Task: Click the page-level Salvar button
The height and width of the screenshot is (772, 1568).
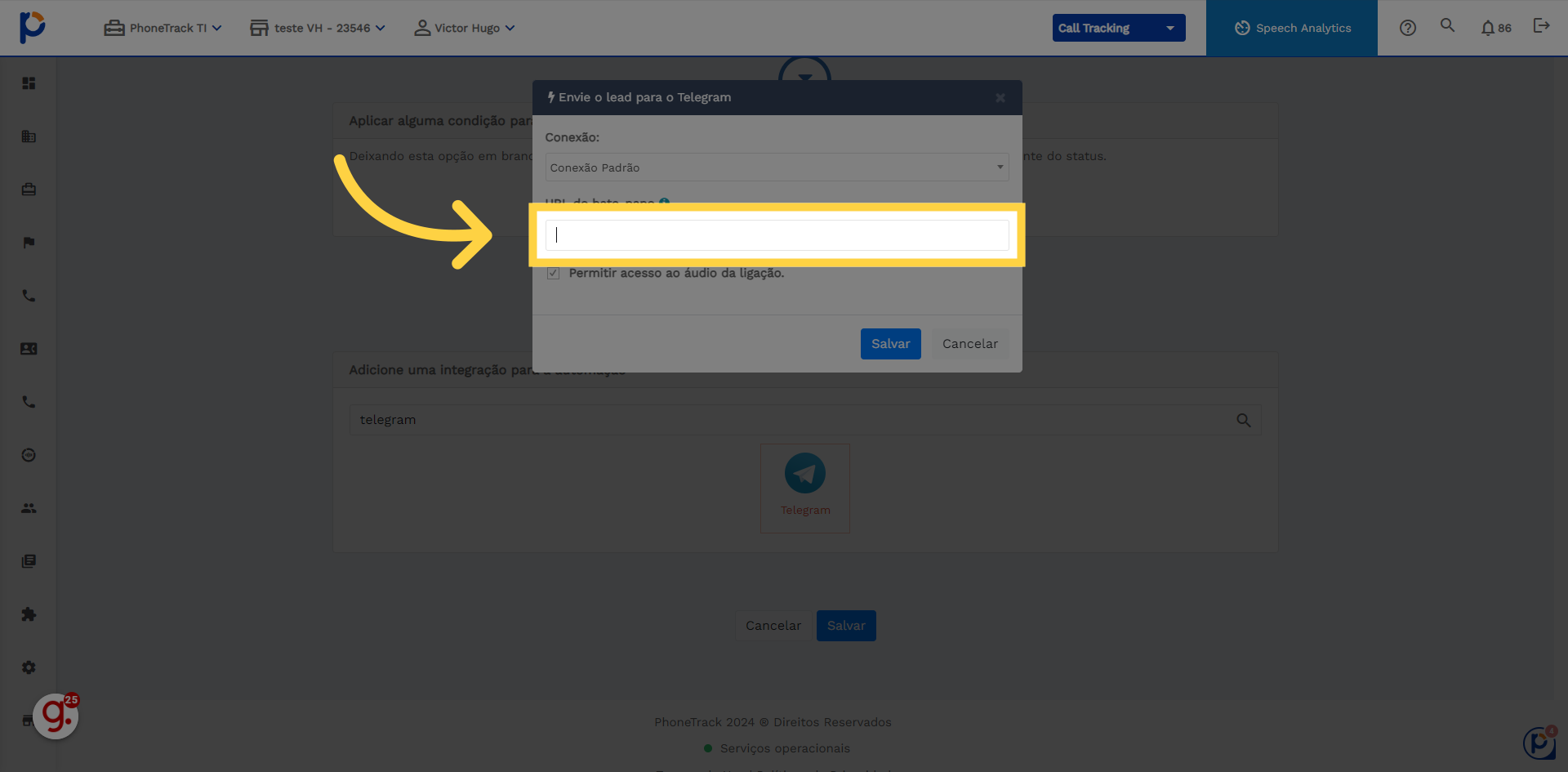Action: pyautogui.click(x=846, y=626)
